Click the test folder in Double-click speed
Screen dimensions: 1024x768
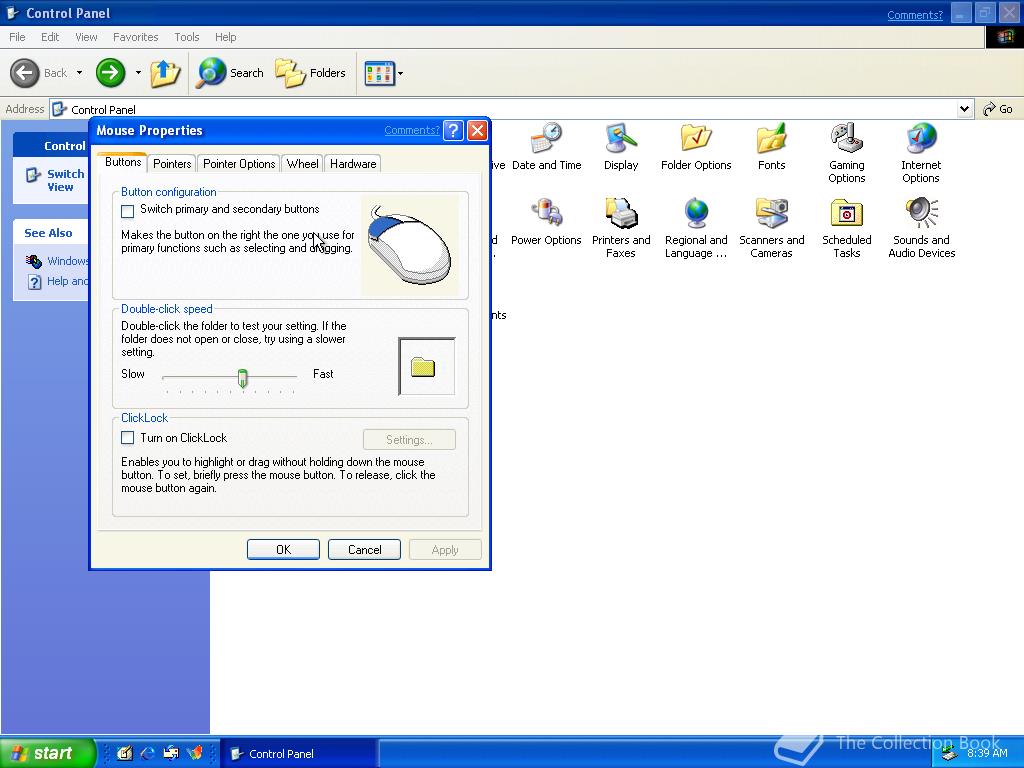point(423,368)
